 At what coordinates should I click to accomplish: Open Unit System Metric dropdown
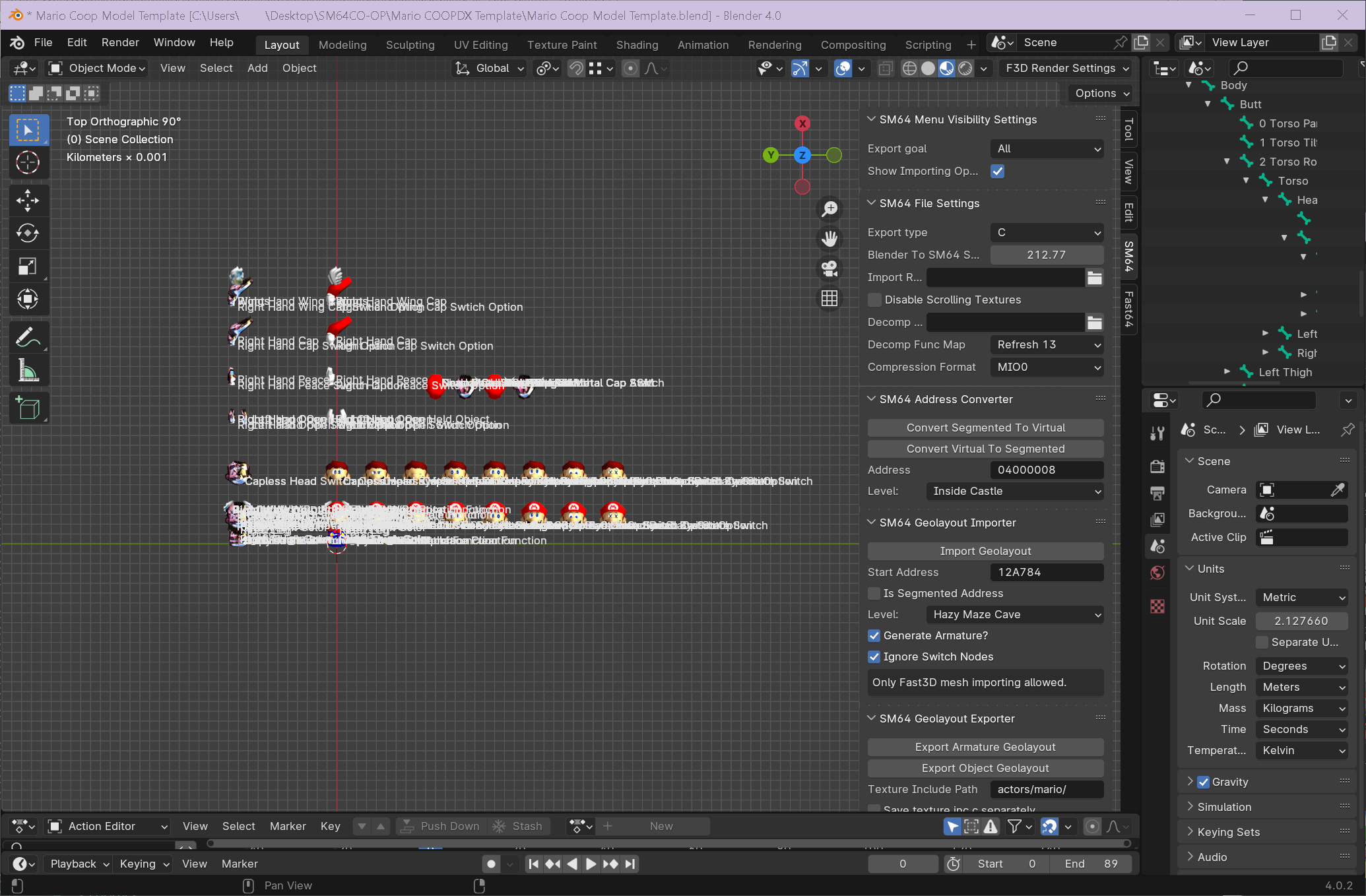(1302, 598)
